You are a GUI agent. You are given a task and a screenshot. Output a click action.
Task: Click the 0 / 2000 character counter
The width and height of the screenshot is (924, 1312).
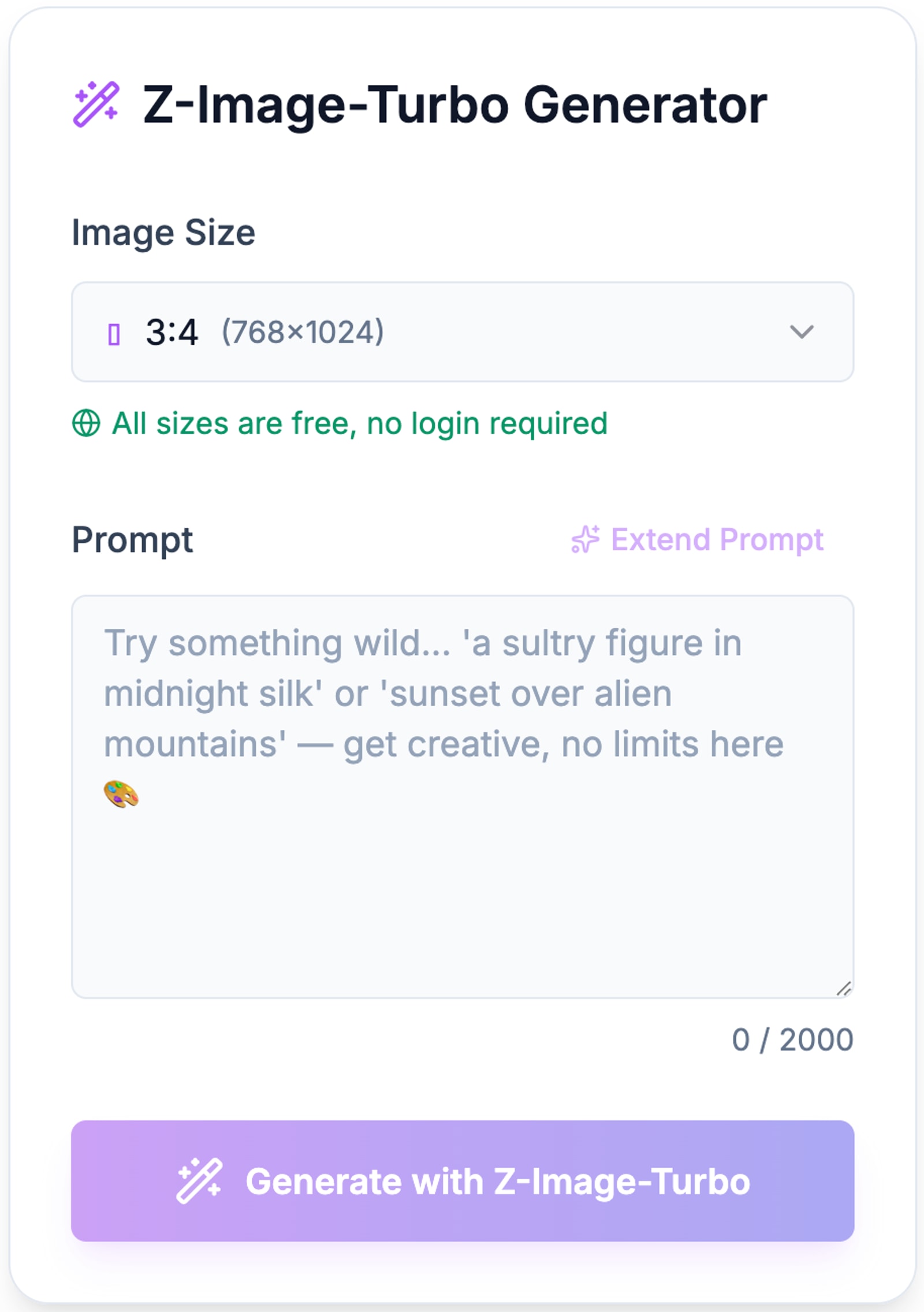[792, 1039]
